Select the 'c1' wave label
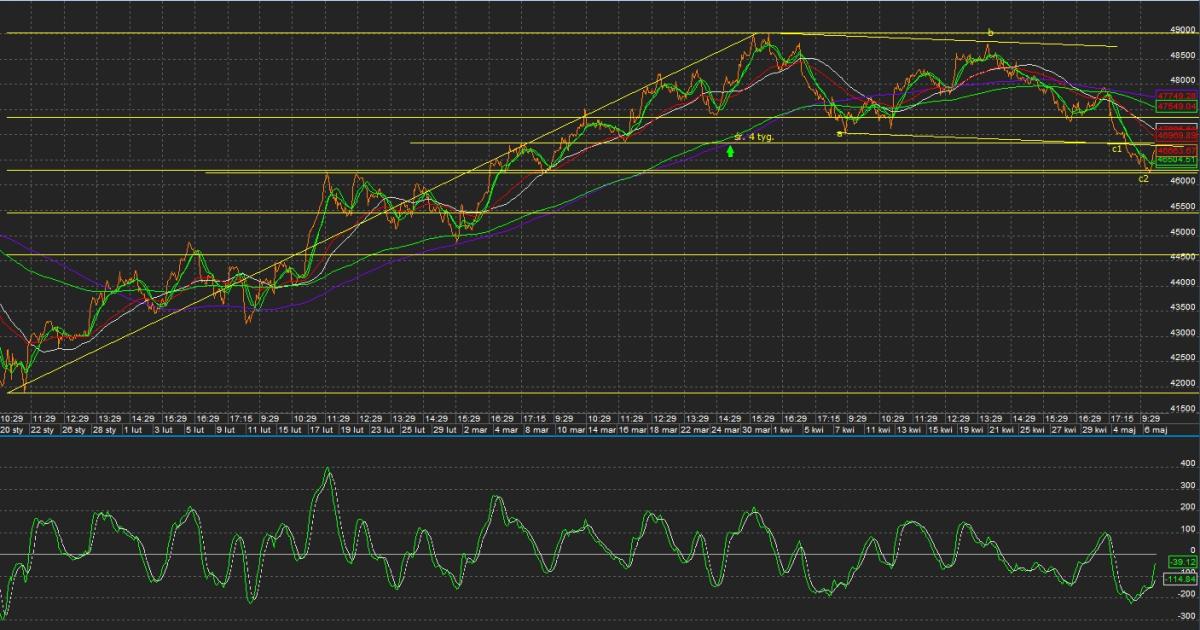This screenshot has height=630, width=1200. (1116, 149)
